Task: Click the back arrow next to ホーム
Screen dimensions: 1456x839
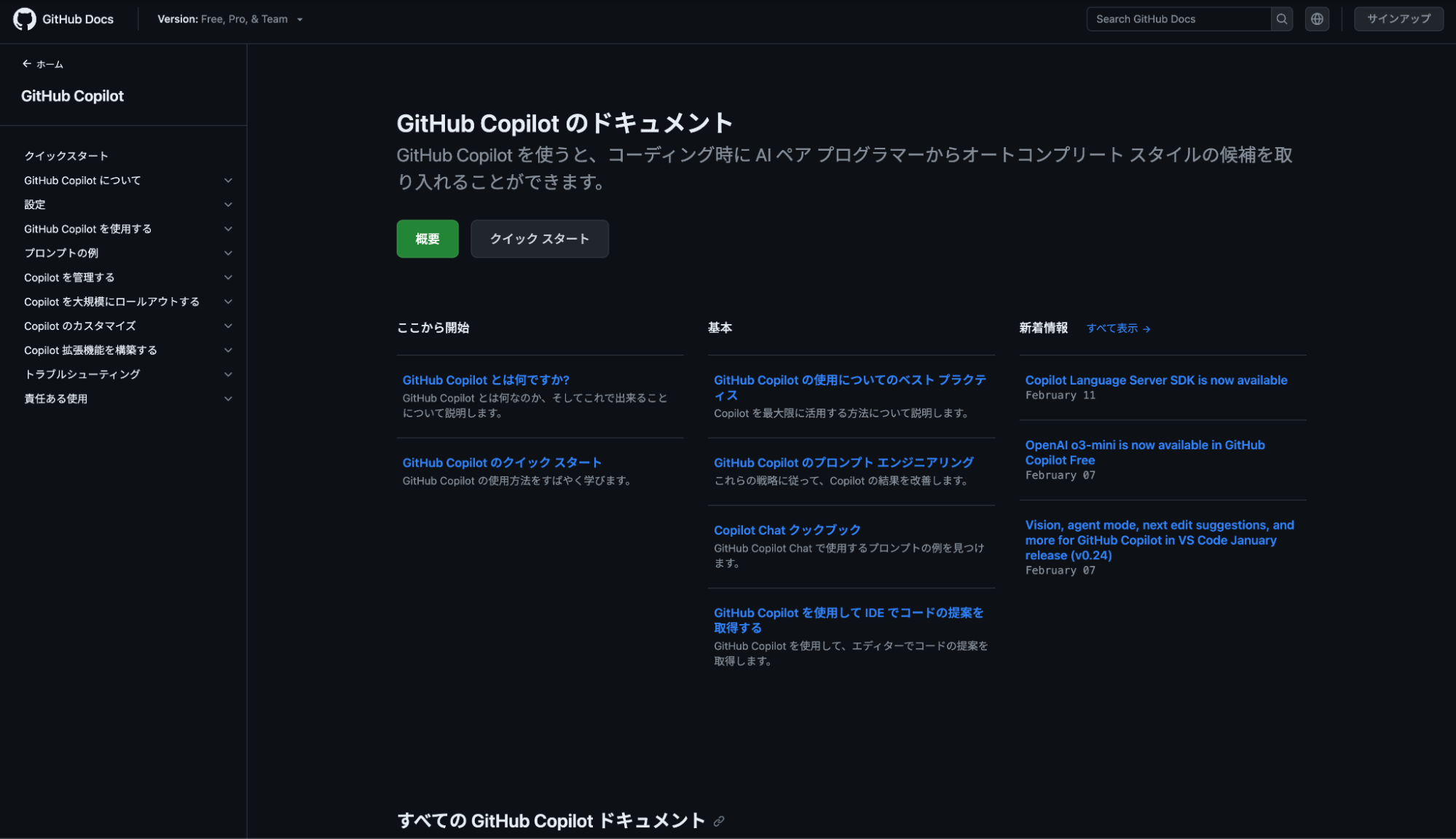Action: pyautogui.click(x=27, y=64)
